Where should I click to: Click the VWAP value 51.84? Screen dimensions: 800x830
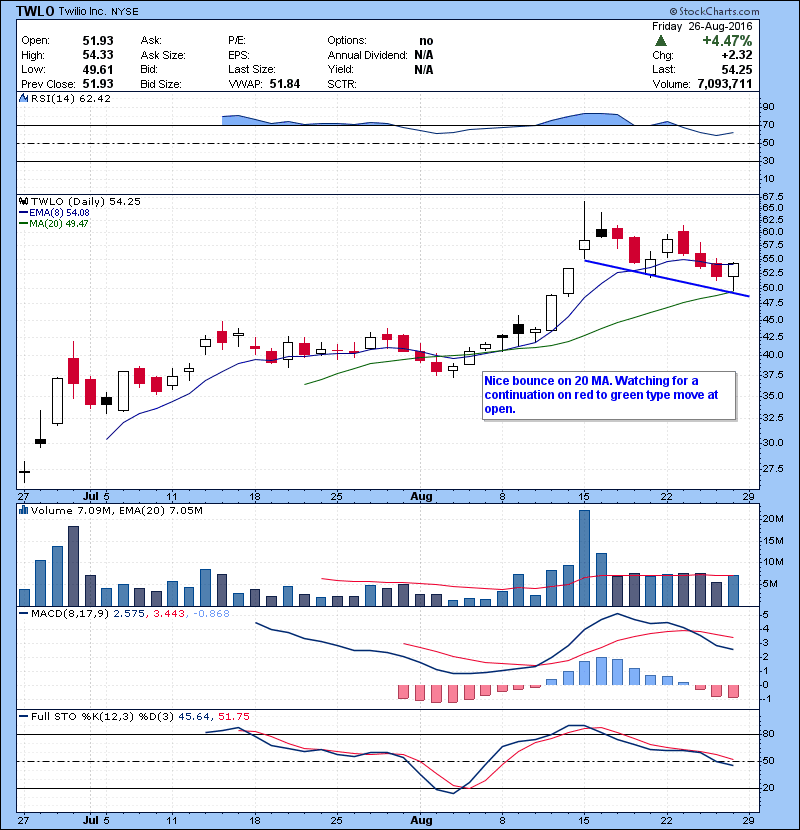285,84
